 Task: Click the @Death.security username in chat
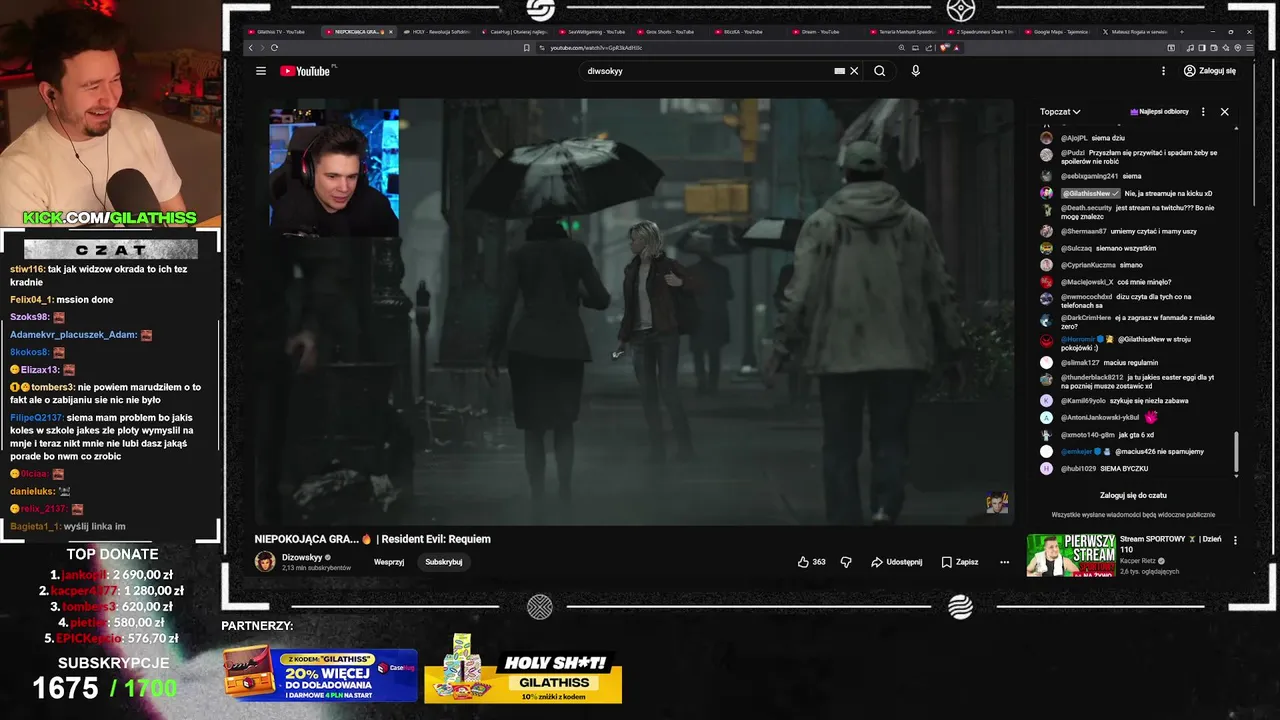(1086, 208)
